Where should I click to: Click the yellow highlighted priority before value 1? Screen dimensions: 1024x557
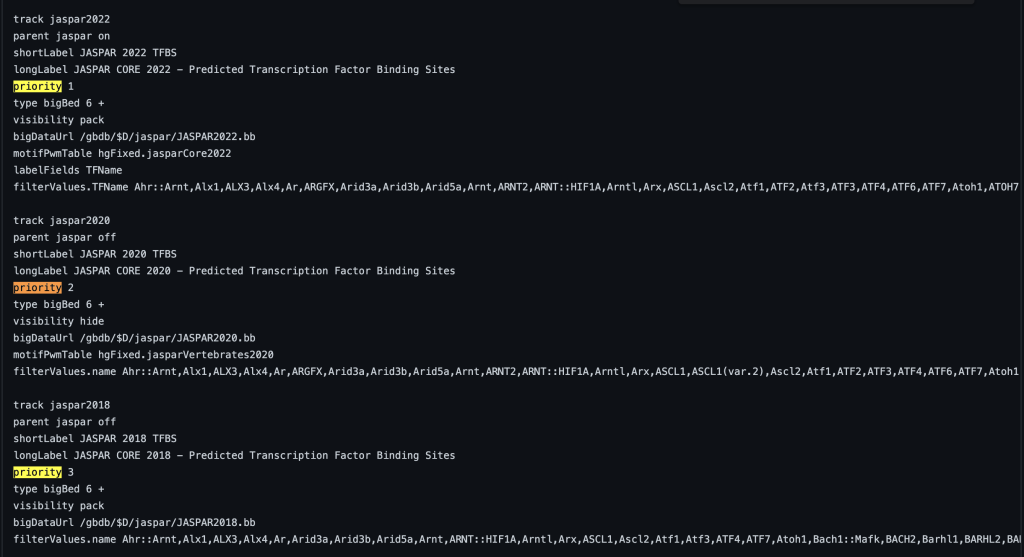pyautogui.click(x=37, y=86)
